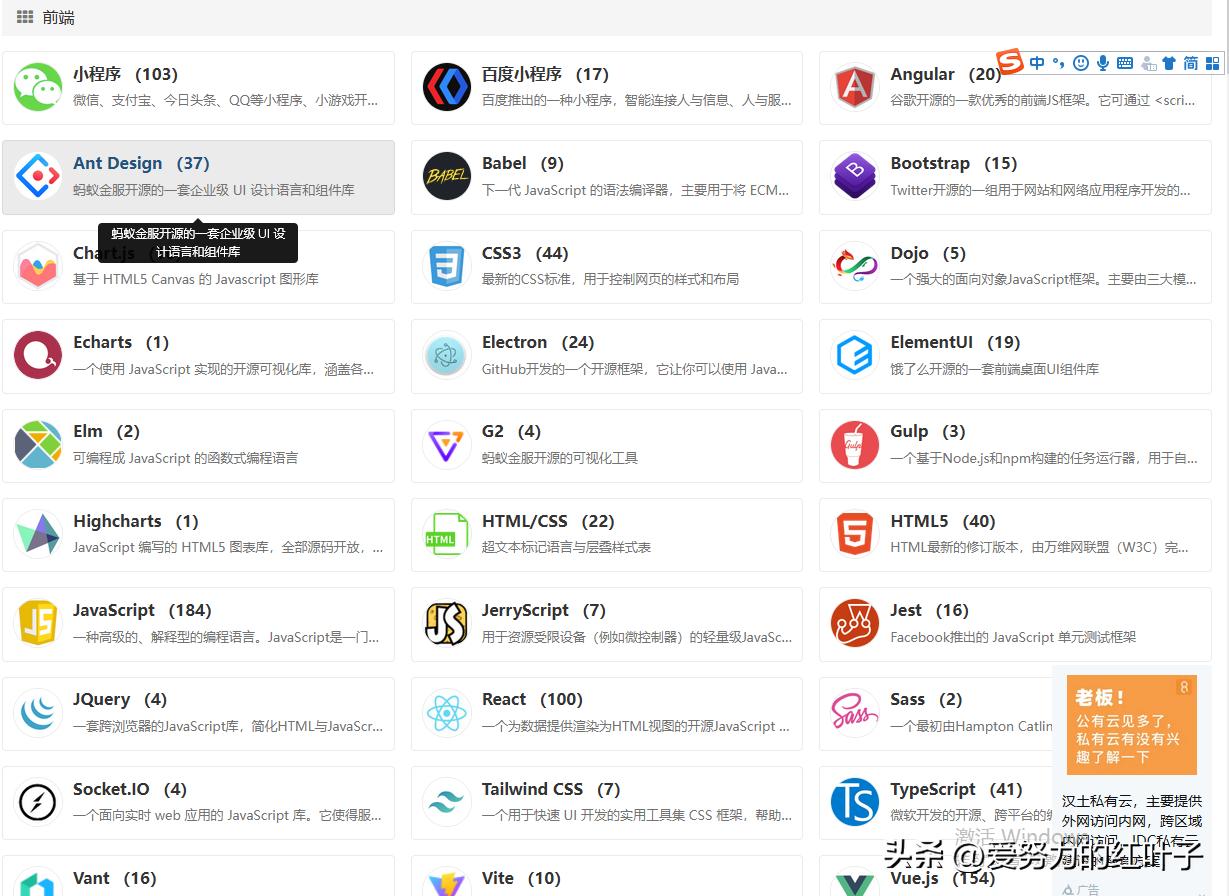Select the Angular shield logo
Viewport: 1229px width, 896px height.
pos(854,88)
